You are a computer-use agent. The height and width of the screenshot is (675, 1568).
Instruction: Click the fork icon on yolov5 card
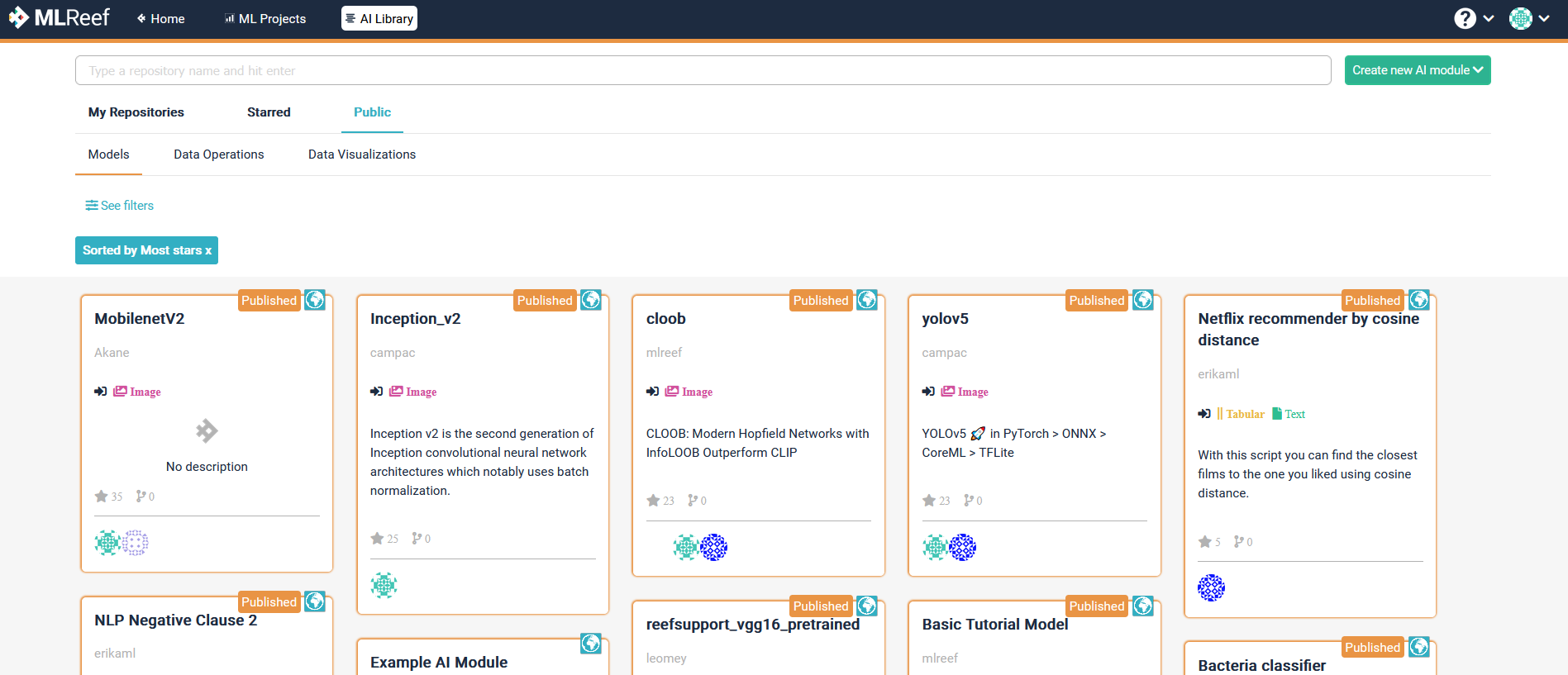coord(969,501)
